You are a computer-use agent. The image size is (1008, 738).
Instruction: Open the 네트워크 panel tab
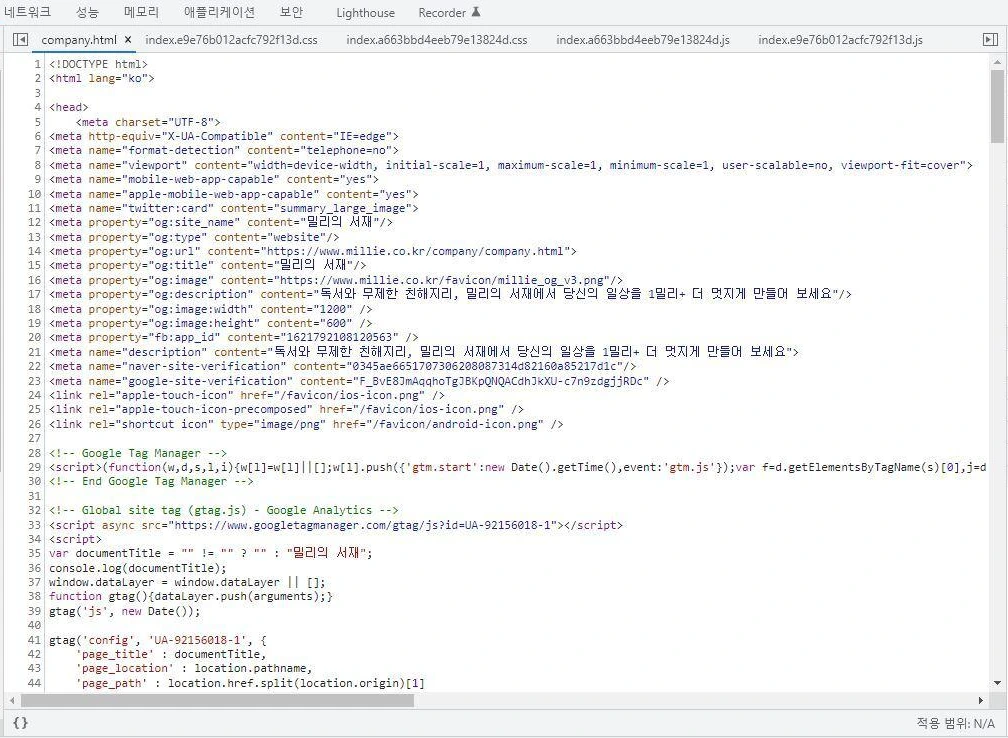coord(27,12)
